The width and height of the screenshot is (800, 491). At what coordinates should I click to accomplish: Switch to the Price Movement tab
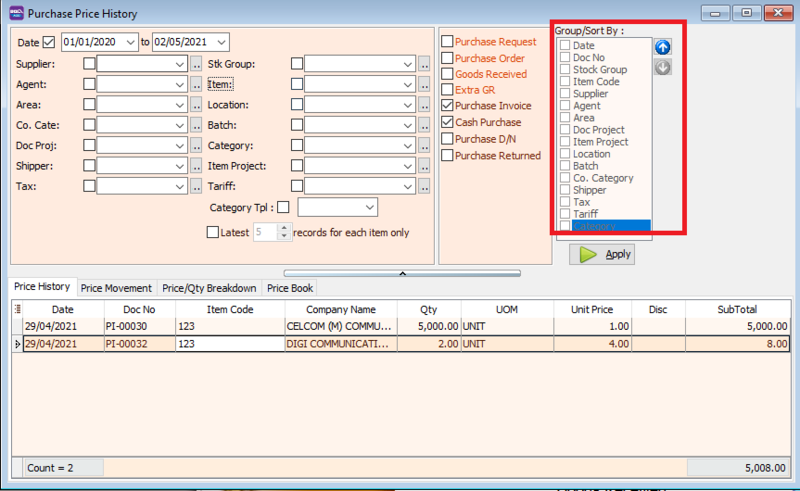click(116, 288)
